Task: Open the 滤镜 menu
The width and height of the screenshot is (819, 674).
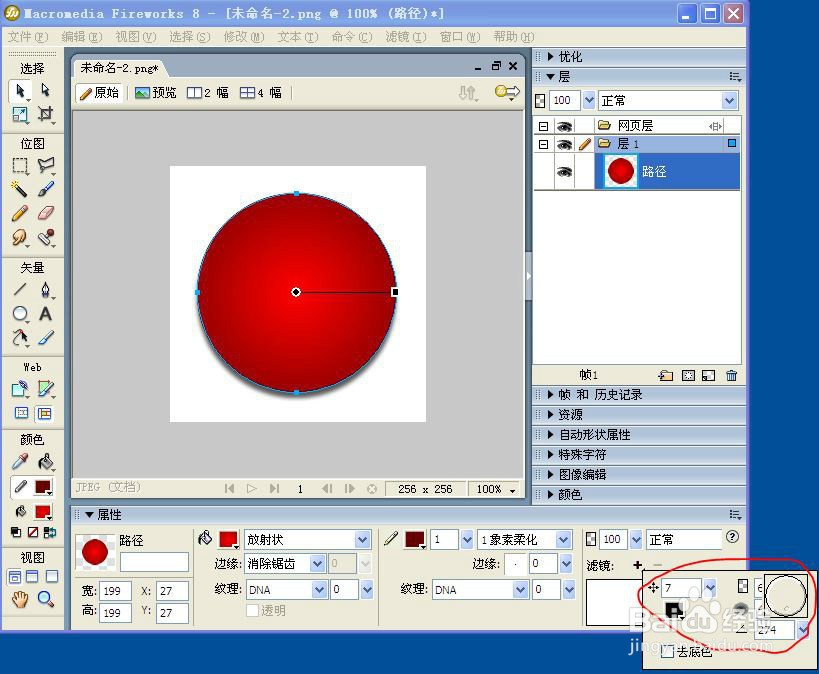Action: 405,37
